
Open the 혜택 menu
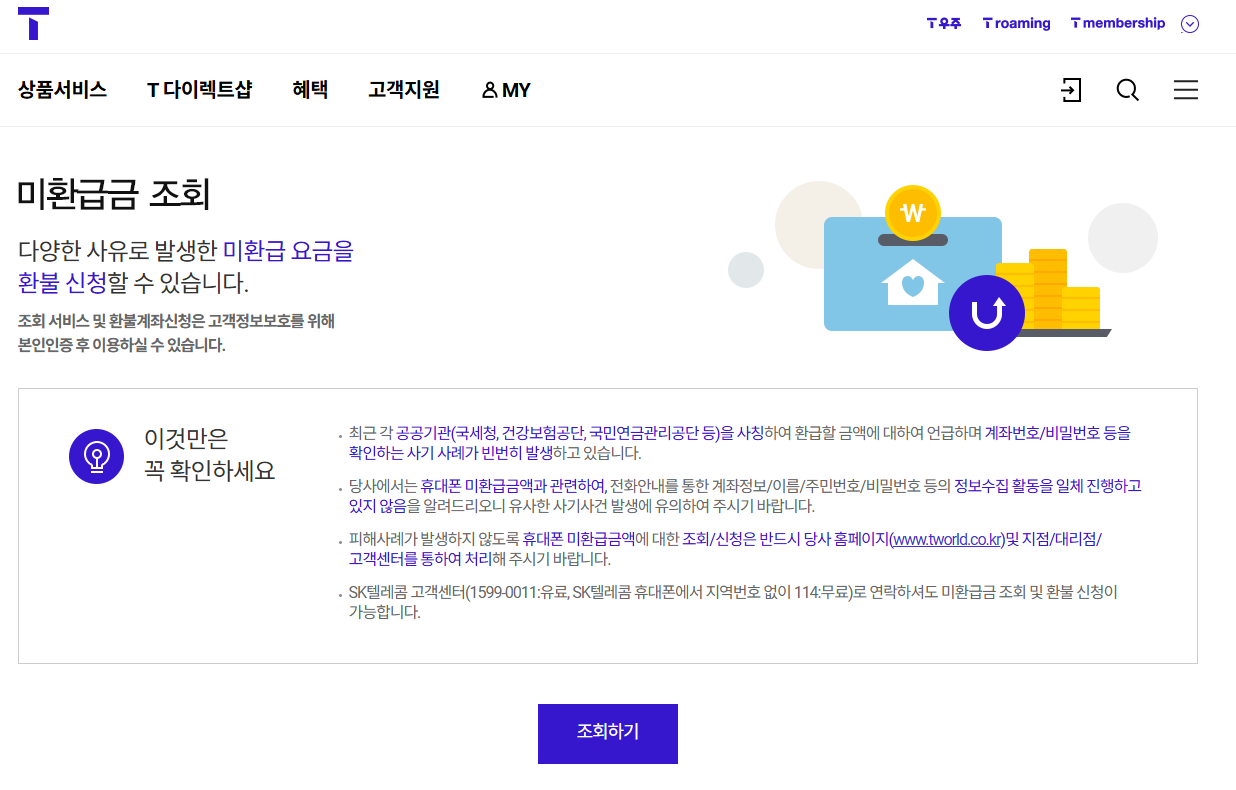coord(310,89)
